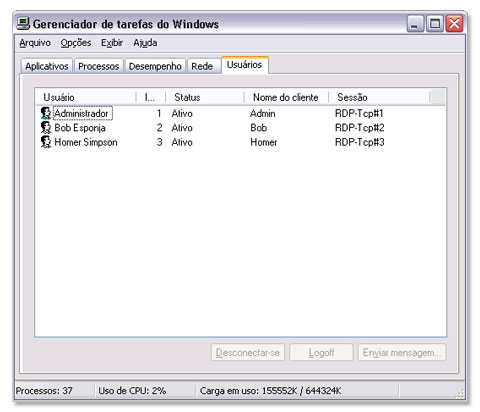Open the Arquivo menu

pyautogui.click(x=35, y=43)
